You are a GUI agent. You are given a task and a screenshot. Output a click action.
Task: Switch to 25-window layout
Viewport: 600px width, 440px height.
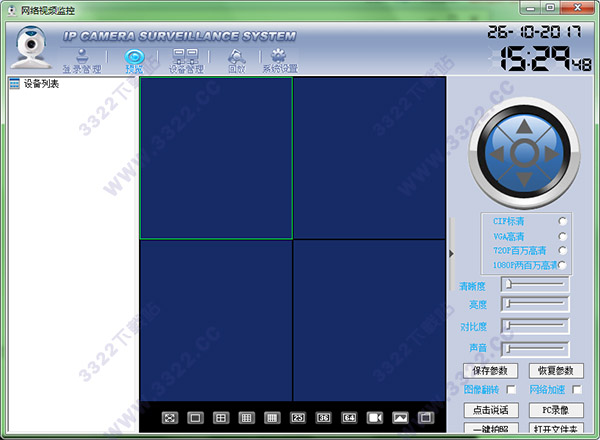click(298, 417)
